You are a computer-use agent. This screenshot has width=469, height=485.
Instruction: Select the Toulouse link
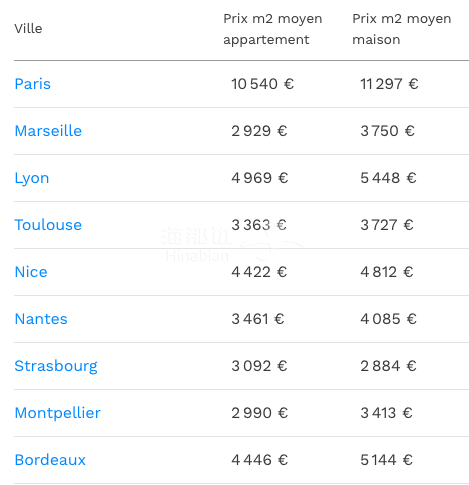(x=48, y=225)
